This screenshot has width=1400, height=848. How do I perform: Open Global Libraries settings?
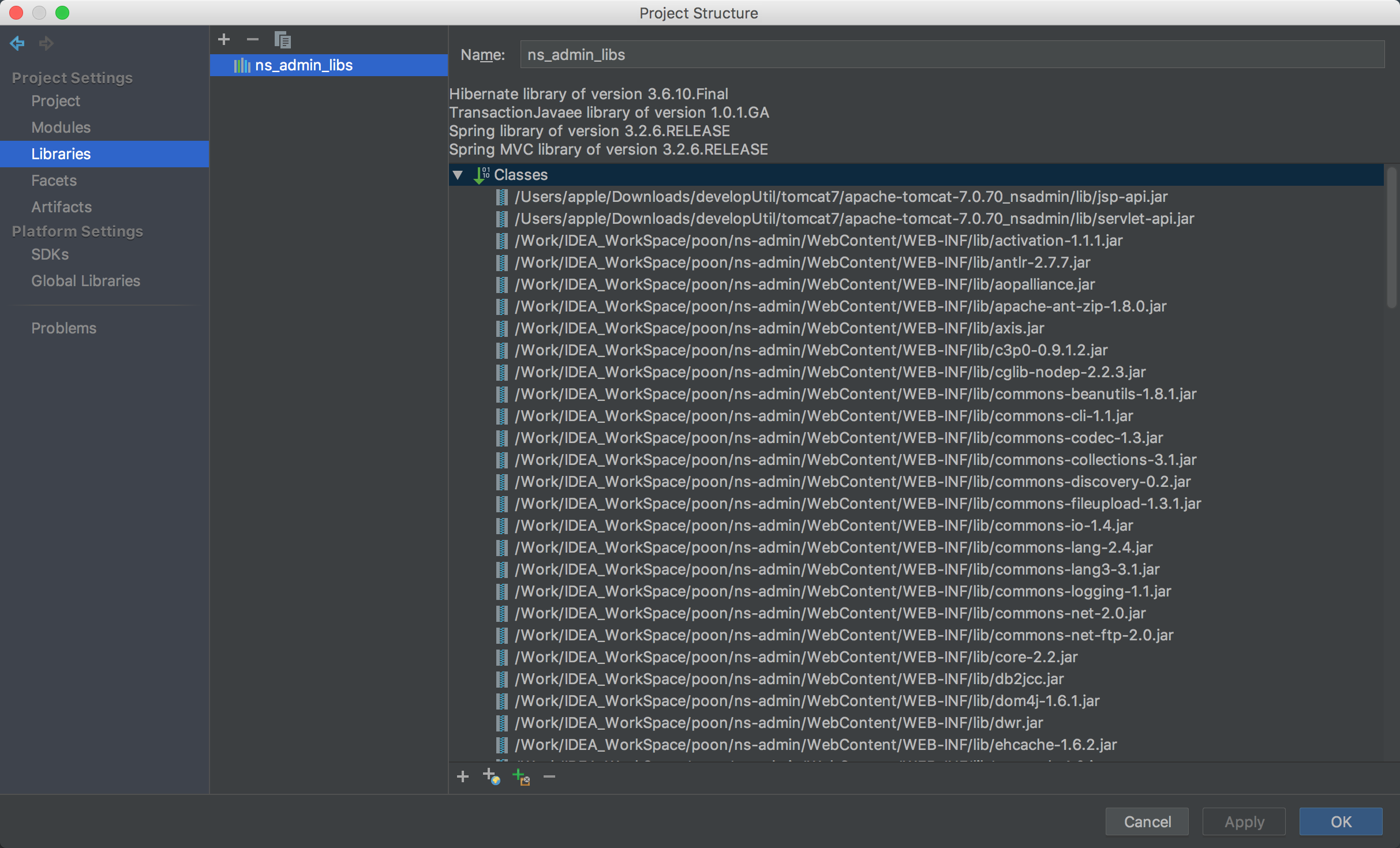(x=85, y=281)
